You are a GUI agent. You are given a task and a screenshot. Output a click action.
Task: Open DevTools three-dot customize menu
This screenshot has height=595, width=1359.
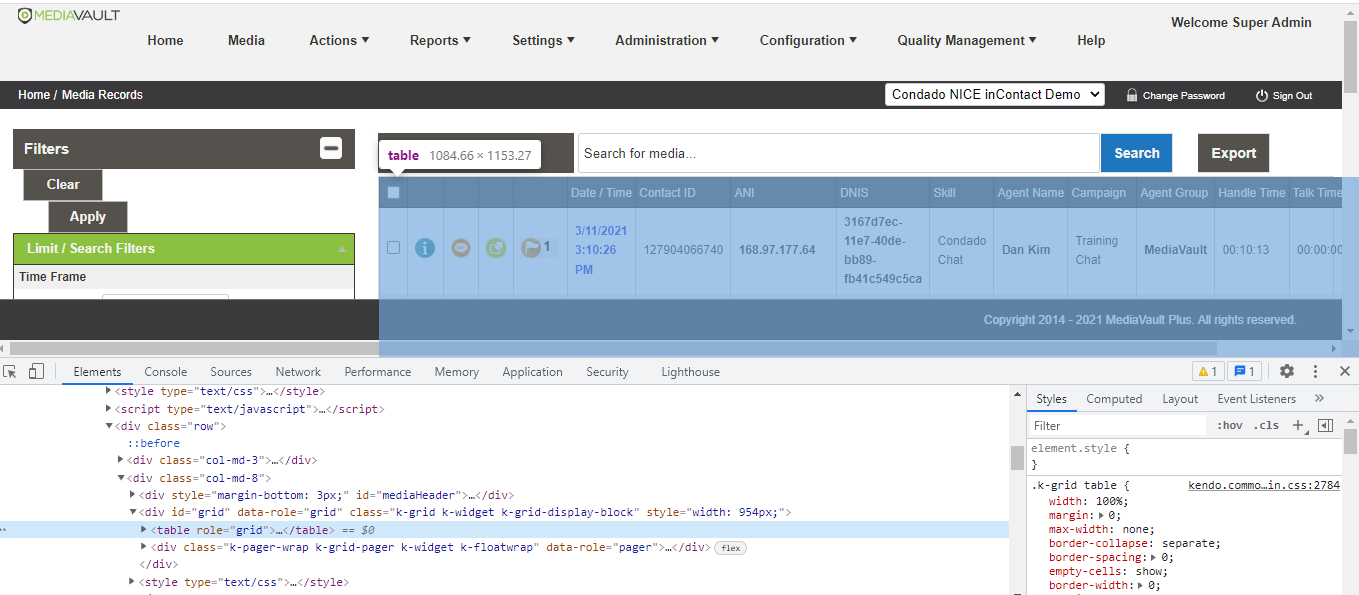[x=1316, y=371]
